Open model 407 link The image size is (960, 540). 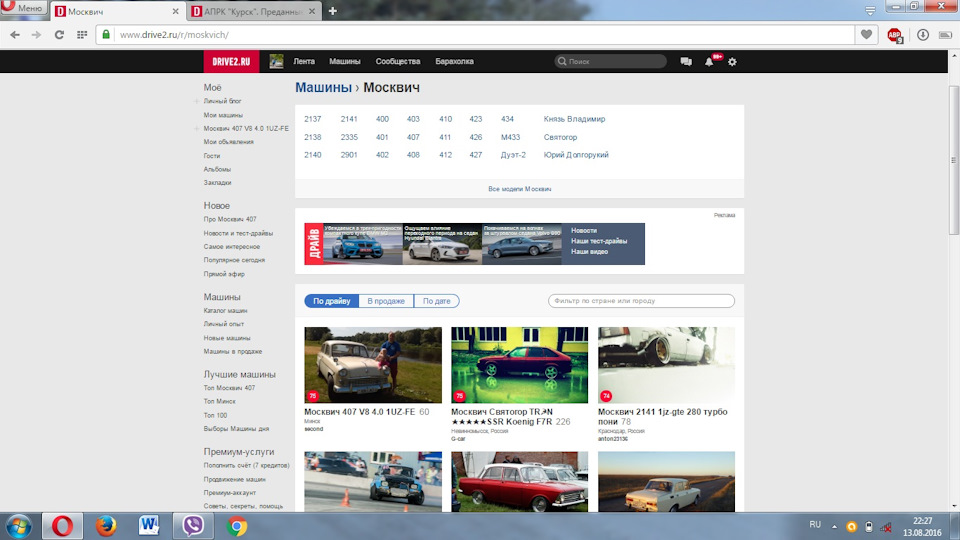pos(413,137)
